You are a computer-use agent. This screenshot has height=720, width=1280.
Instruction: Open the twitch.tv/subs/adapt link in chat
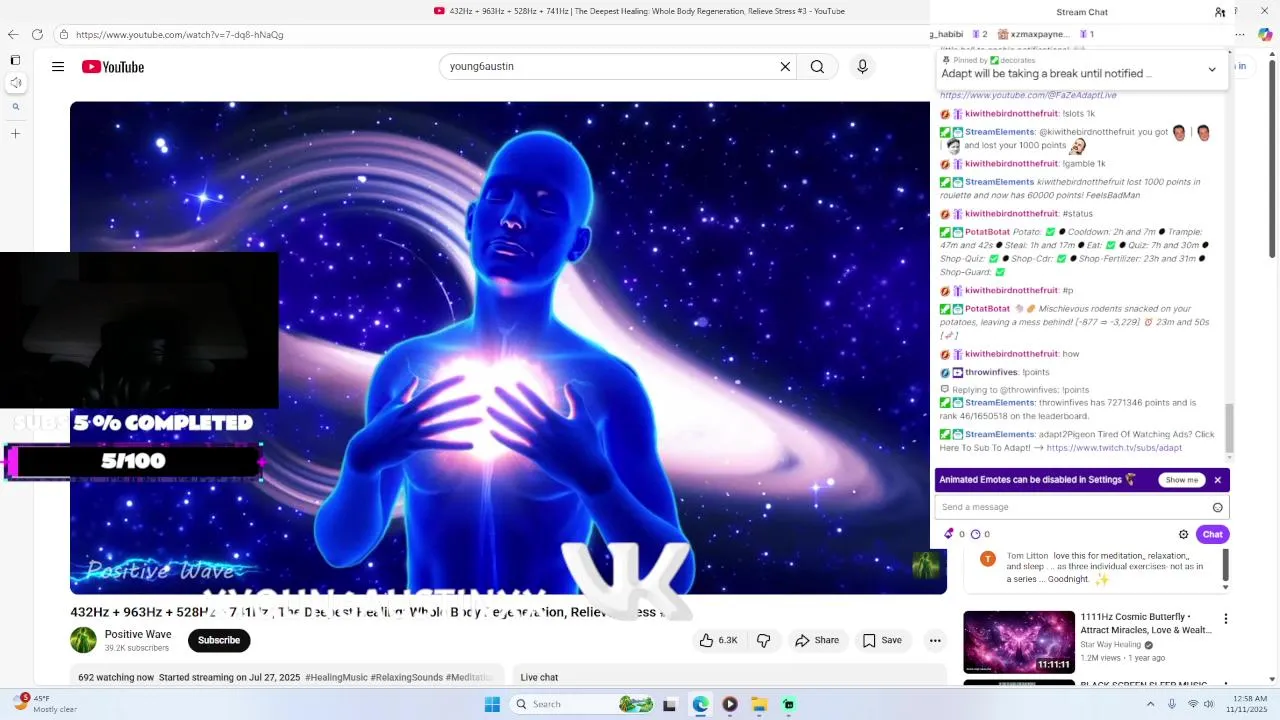coord(1114,448)
